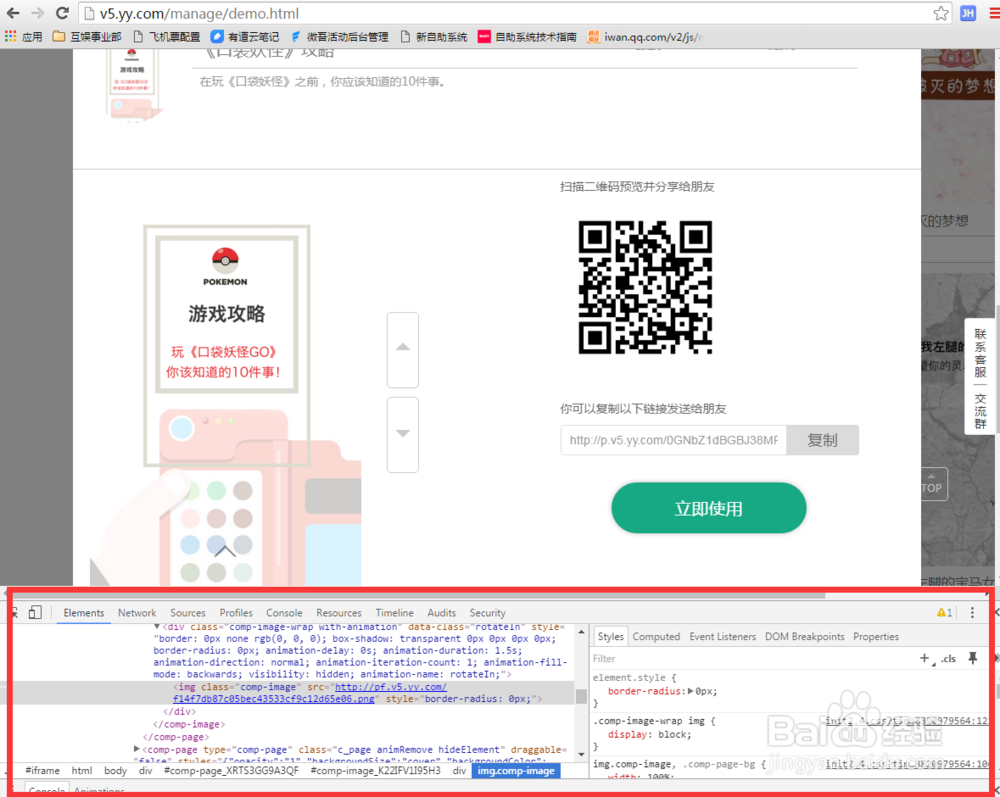This screenshot has width=1000, height=797.
Task: Reload the page via refresh icon
Action: [x=62, y=13]
